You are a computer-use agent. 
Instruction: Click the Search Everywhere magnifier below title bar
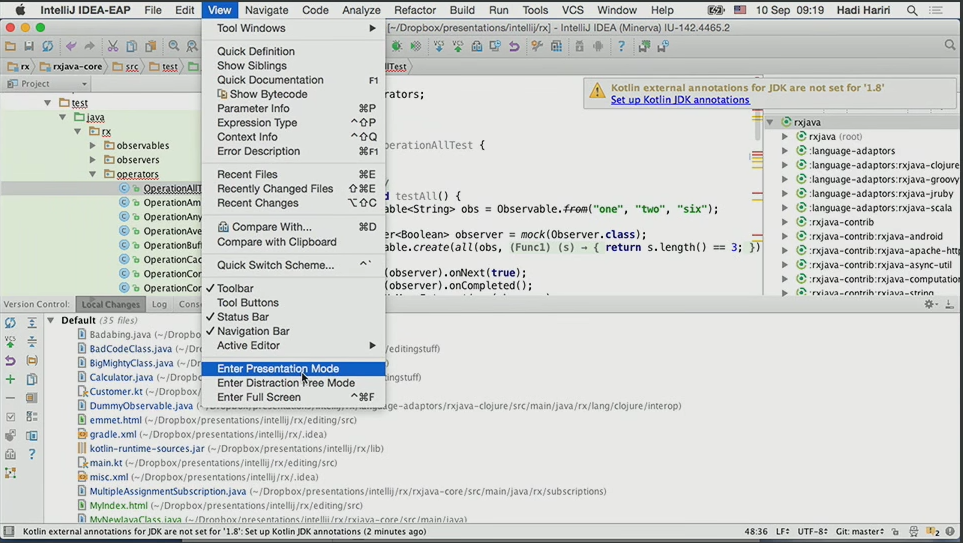tap(950, 45)
